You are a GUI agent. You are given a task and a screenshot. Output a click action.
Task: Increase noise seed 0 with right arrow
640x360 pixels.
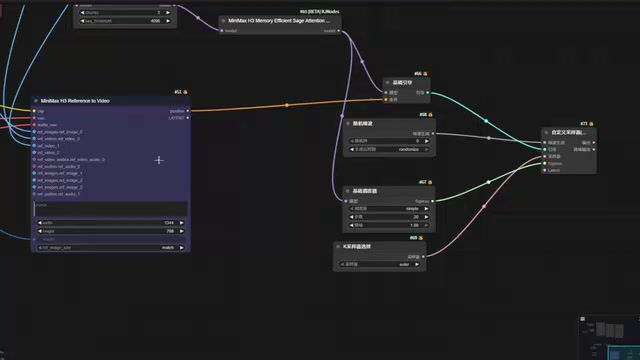427,141
